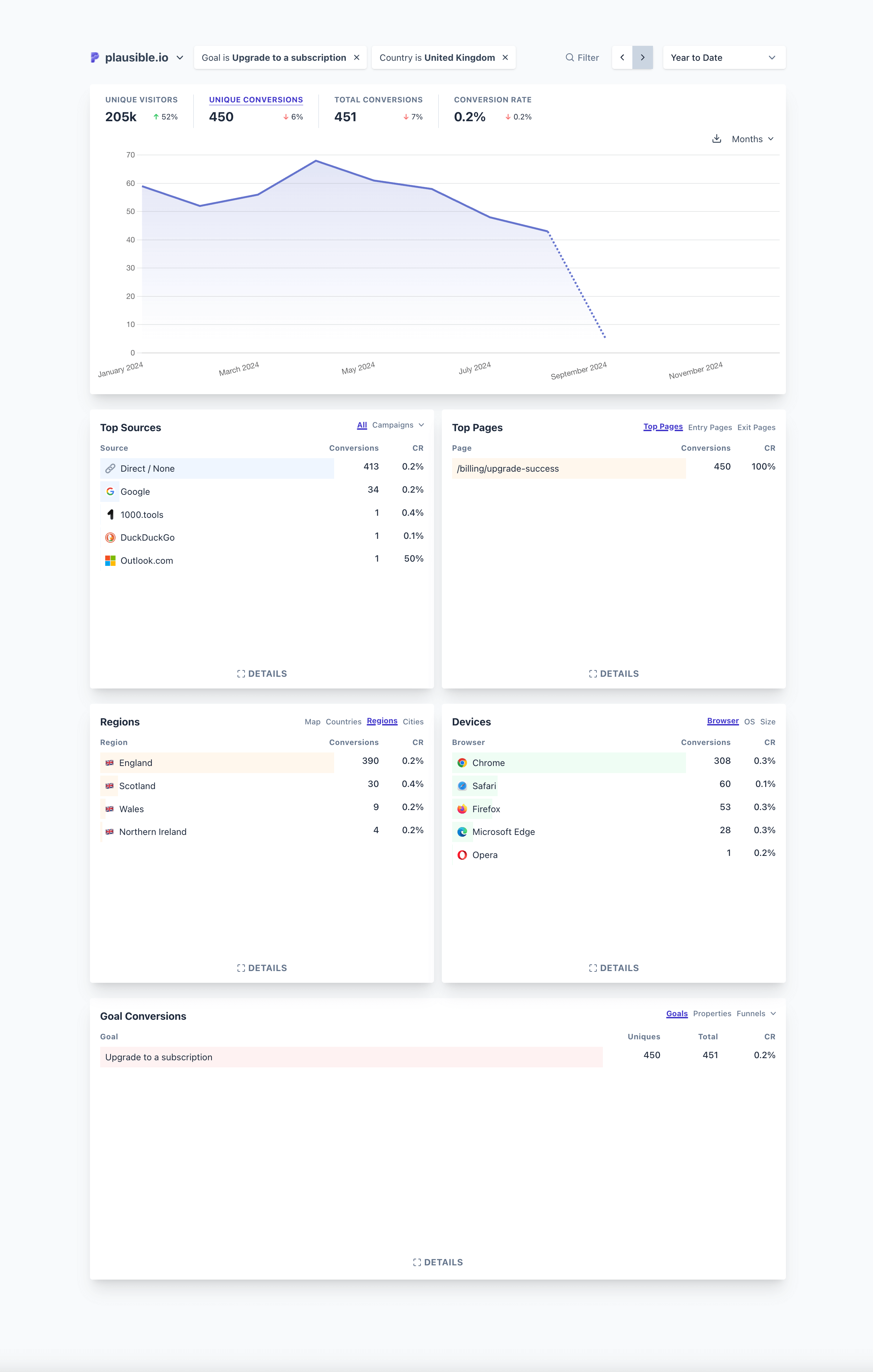Screen dimensions: 873x1372
Task: Open the Year to Date period dropdown
Action: click(x=724, y=58)
